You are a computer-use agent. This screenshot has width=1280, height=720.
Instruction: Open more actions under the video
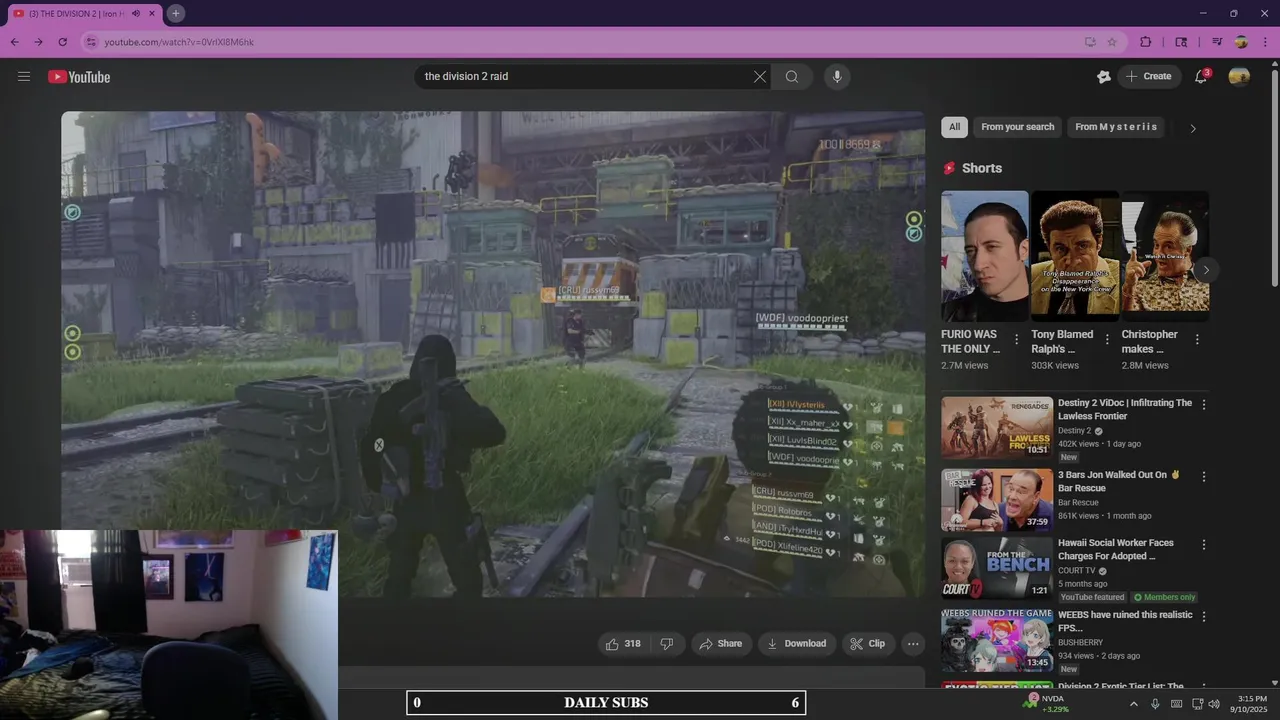[x=913, y=644]
